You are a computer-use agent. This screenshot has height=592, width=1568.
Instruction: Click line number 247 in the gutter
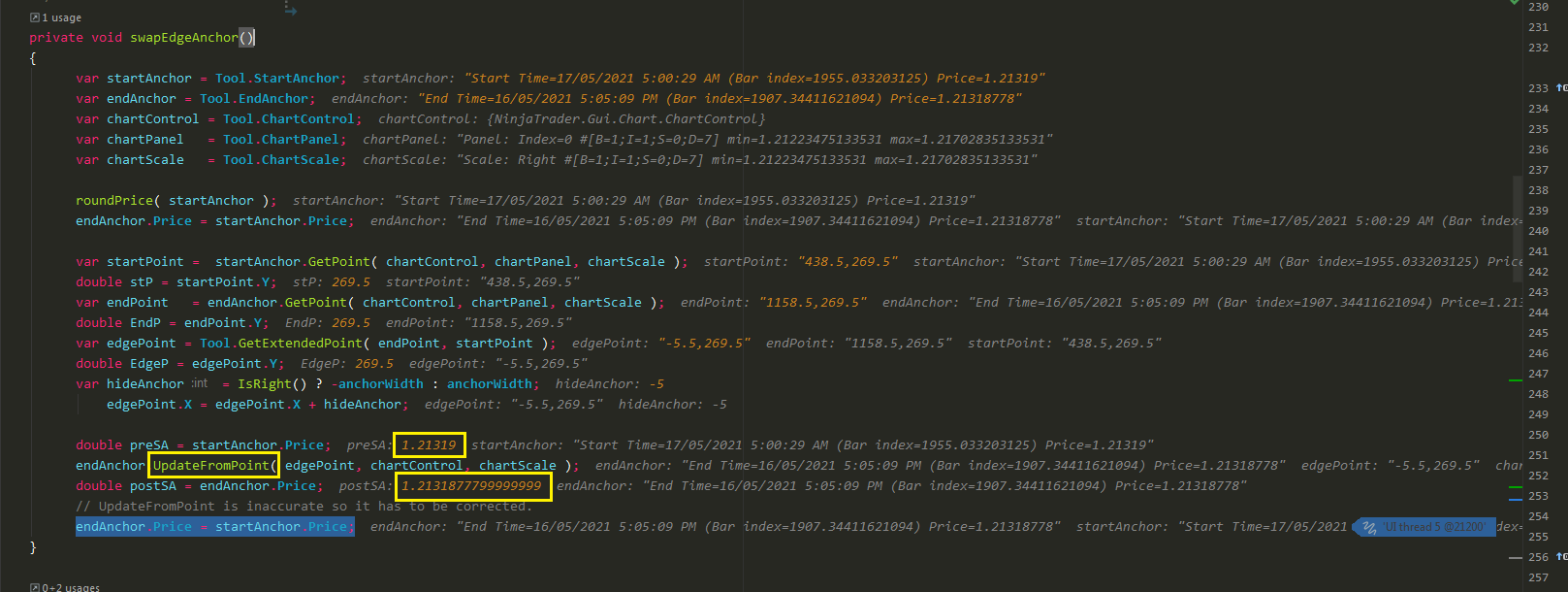click(x=1538, y=374)
